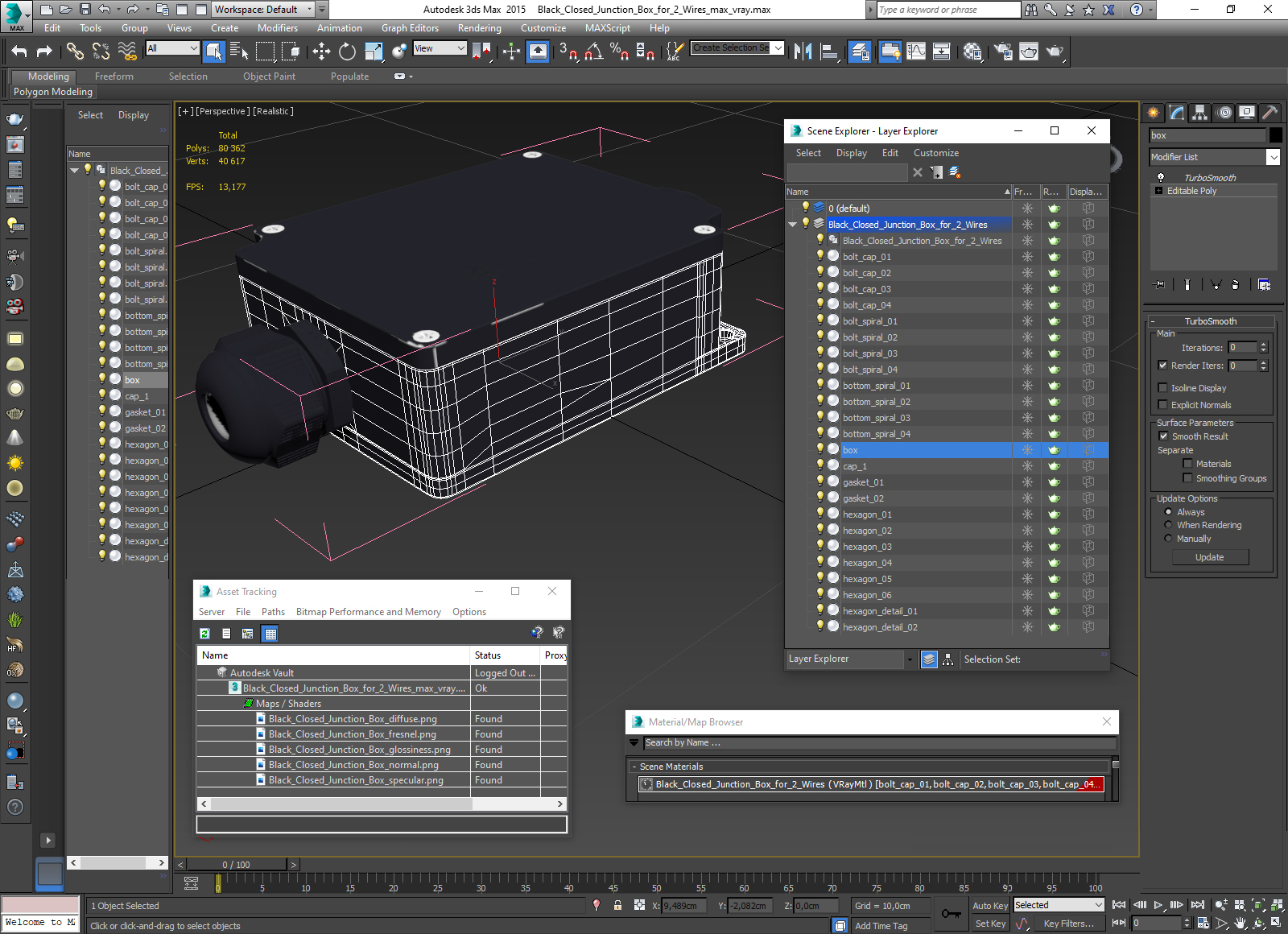1288x934 pixels.
Task: Open Rendered Frame Window icon
Action: 1029,52
